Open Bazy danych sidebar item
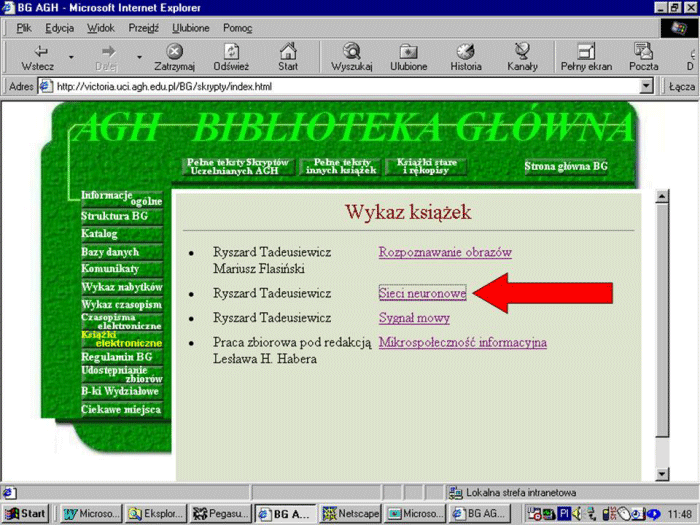The height and width of the screenshot is (525, 700). tap(121, 252)
